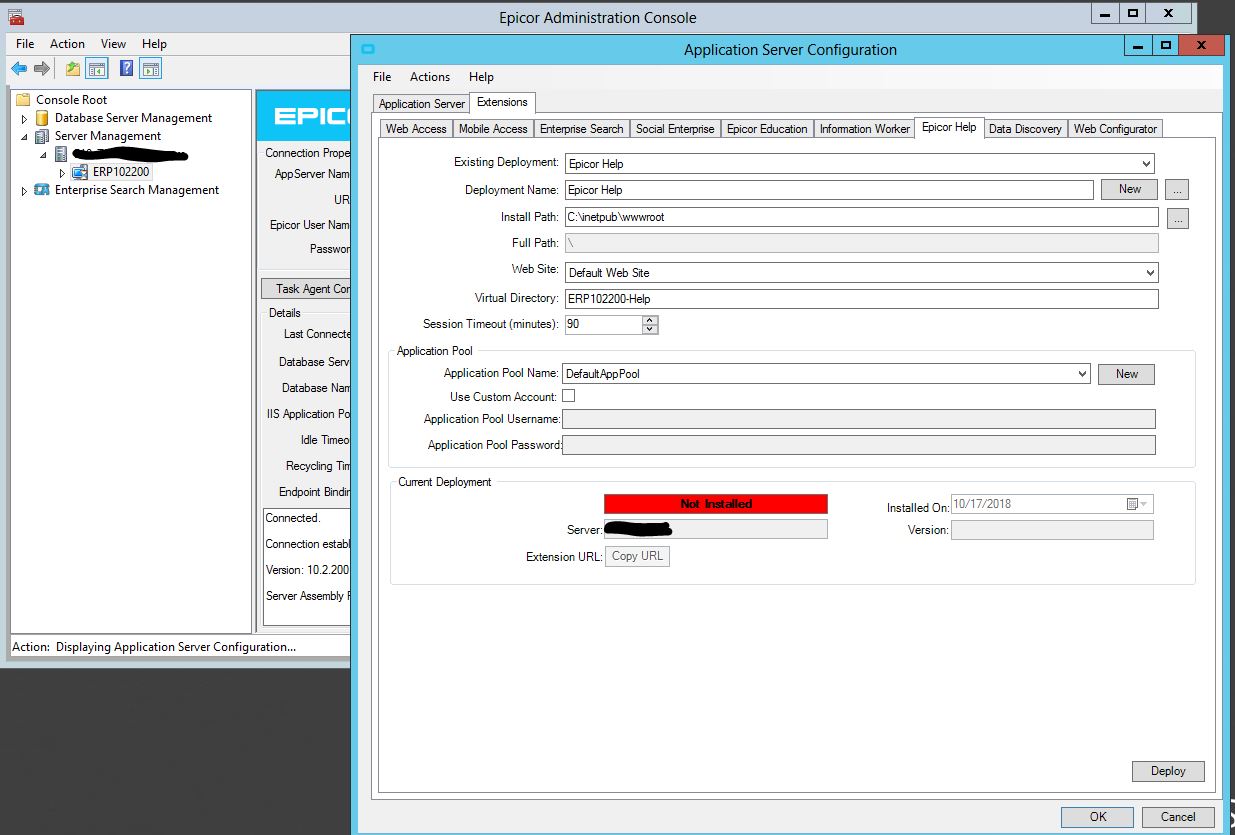Confirm with the OK button
The height and width of the screenshot is (835, 1235).
pyautogui.click(x=1098, y=817)
